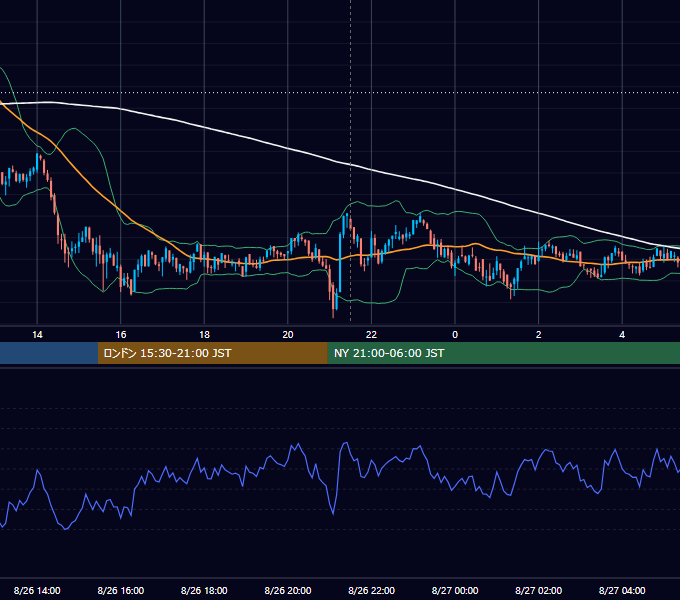Click the 2 hour axis label
Viewport: 680px width, 600px height.
tap(539, 335)
